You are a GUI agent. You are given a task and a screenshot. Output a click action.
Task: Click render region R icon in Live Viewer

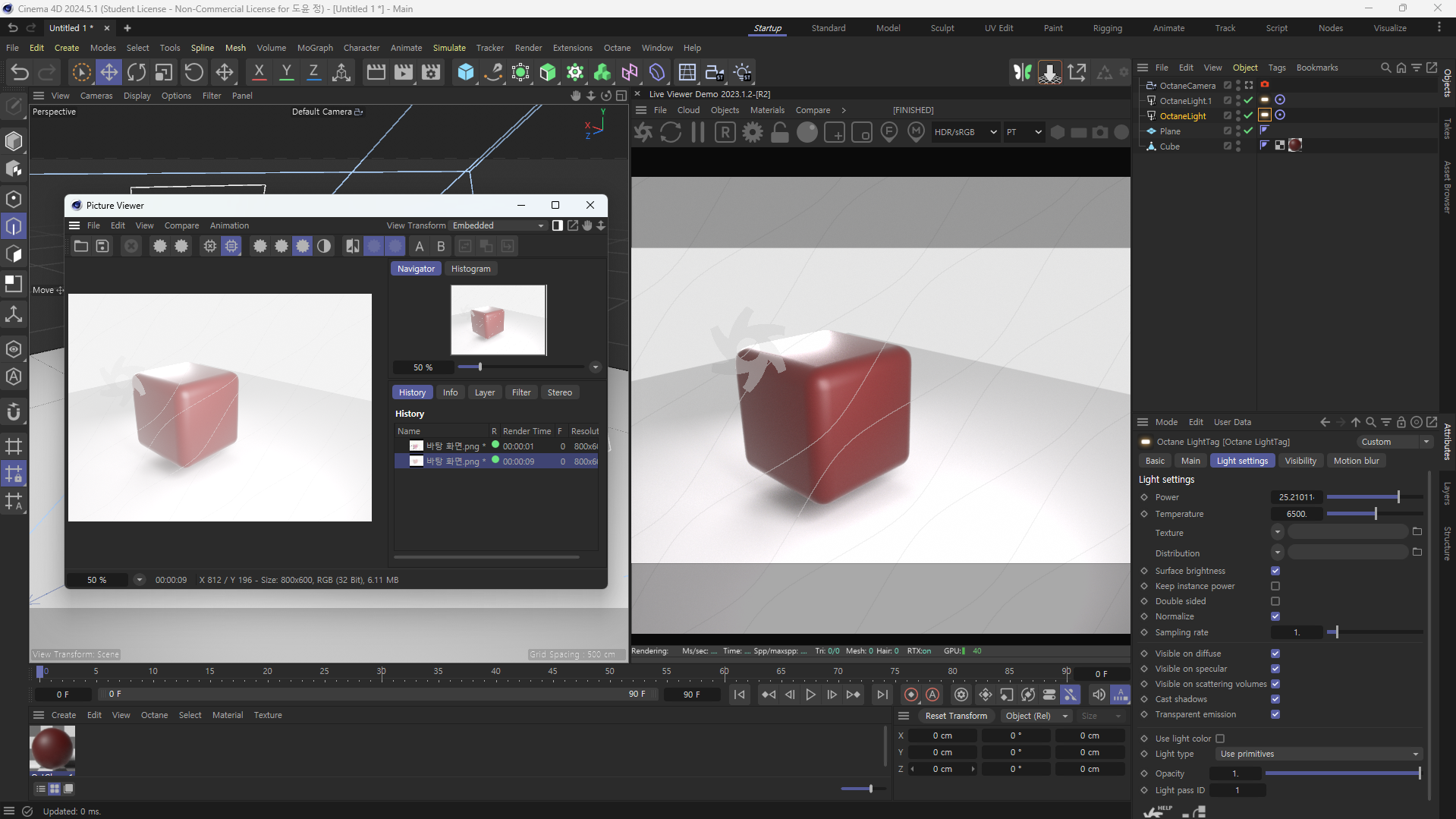click(x=725, y=132)
